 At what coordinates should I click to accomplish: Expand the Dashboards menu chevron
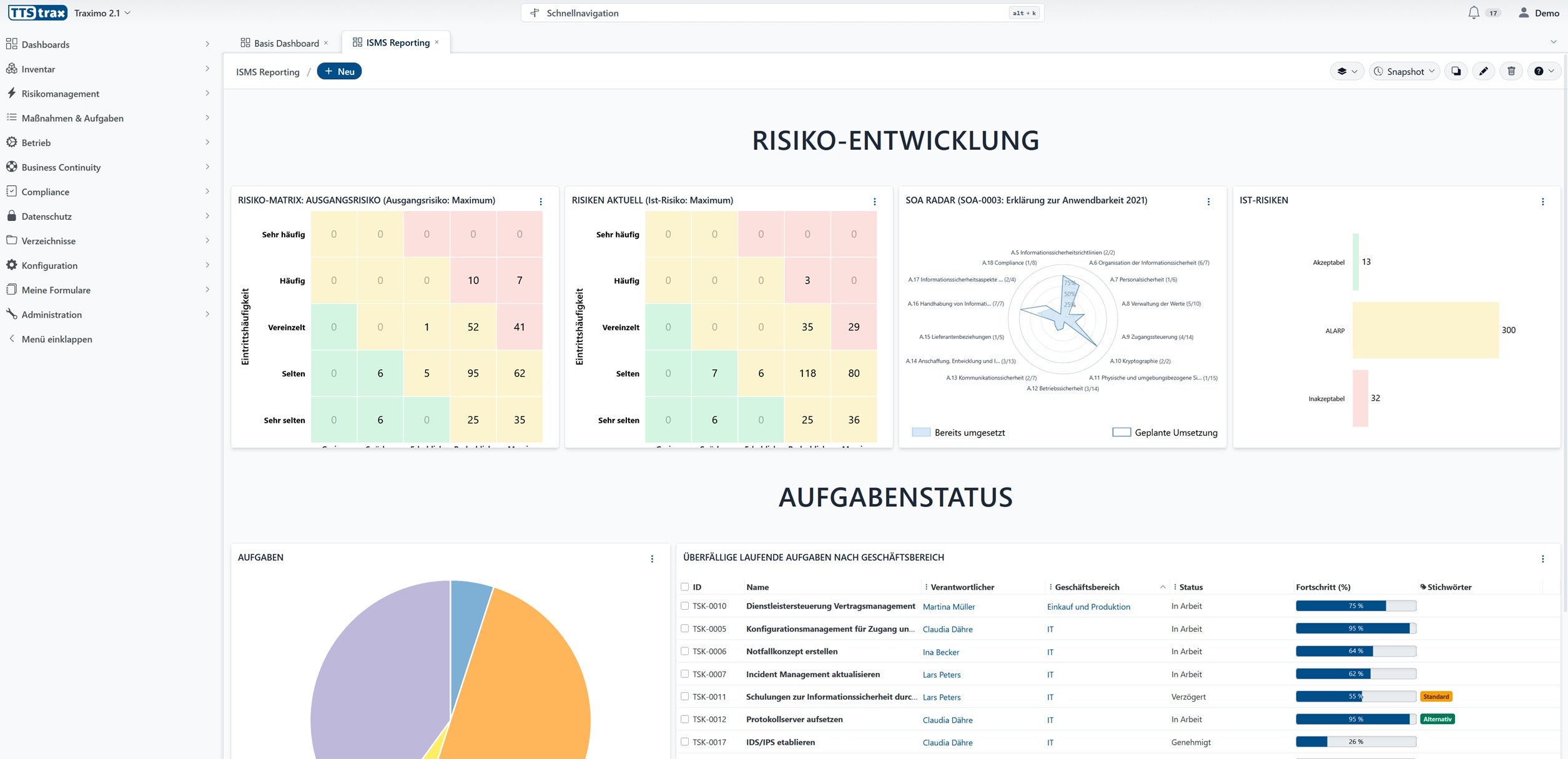coord(207,44)
